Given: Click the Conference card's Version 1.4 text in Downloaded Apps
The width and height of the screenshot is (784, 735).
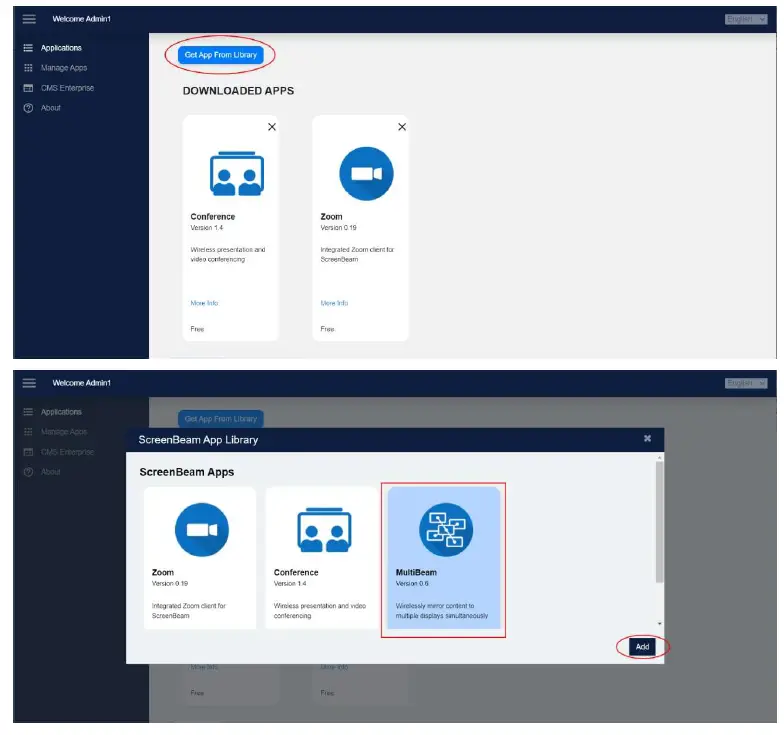Looking at the screenshot, I should 206,228.
